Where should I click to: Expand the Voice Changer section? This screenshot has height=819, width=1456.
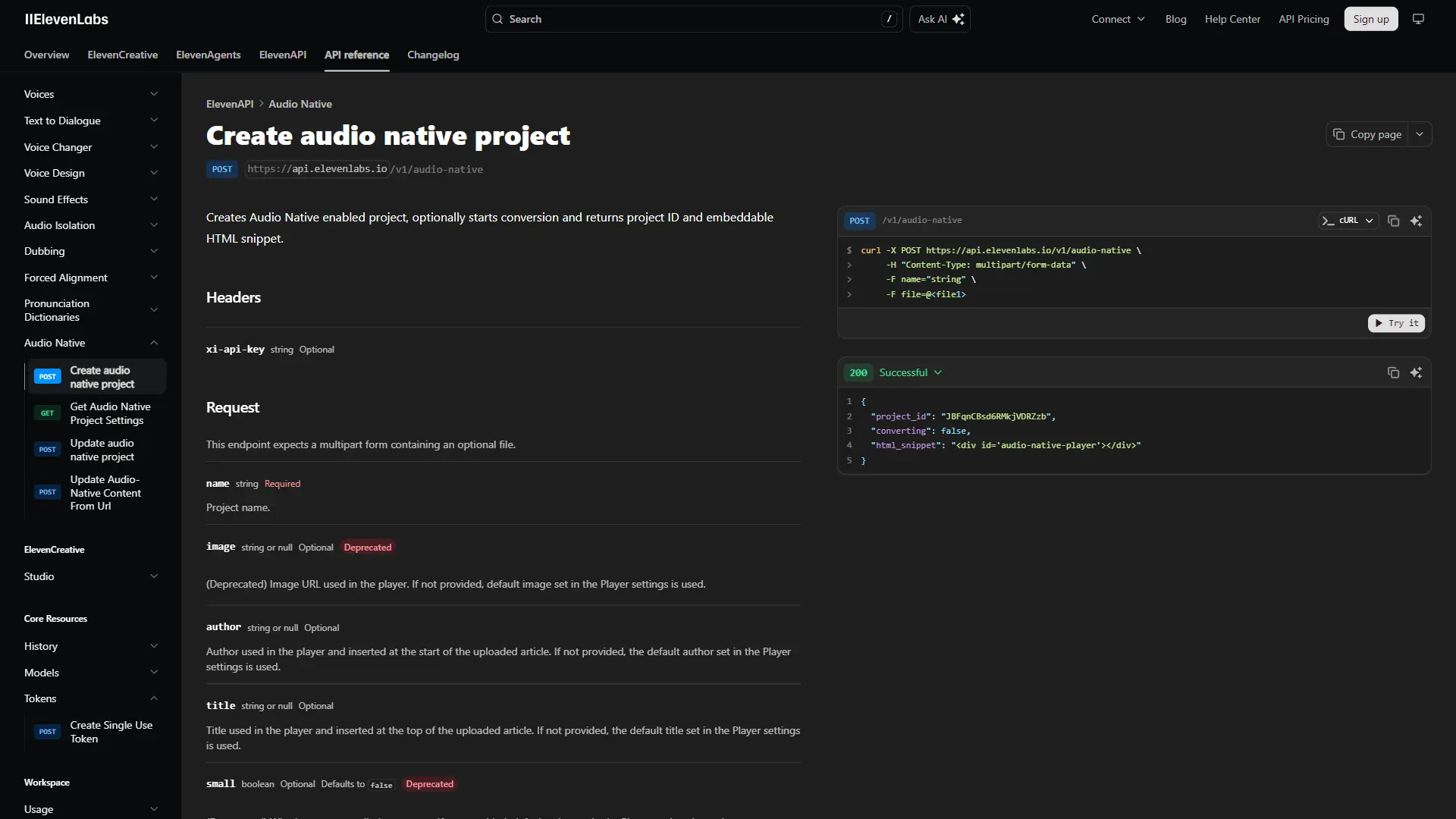[x=91, y=147]
